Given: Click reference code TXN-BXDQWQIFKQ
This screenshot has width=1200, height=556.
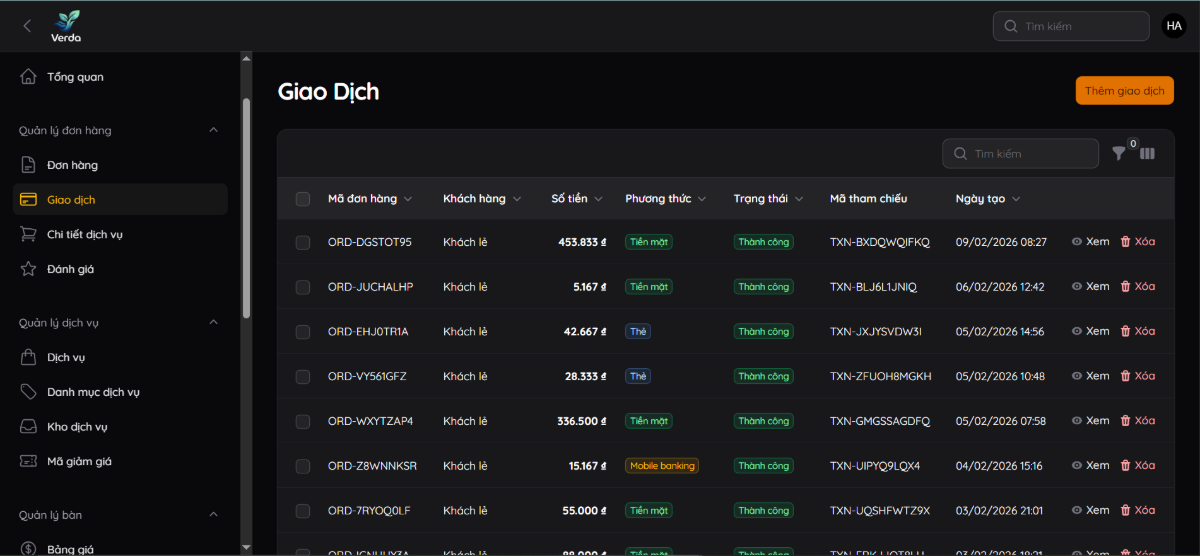Looking at the screenshot, I should [879, 242].
